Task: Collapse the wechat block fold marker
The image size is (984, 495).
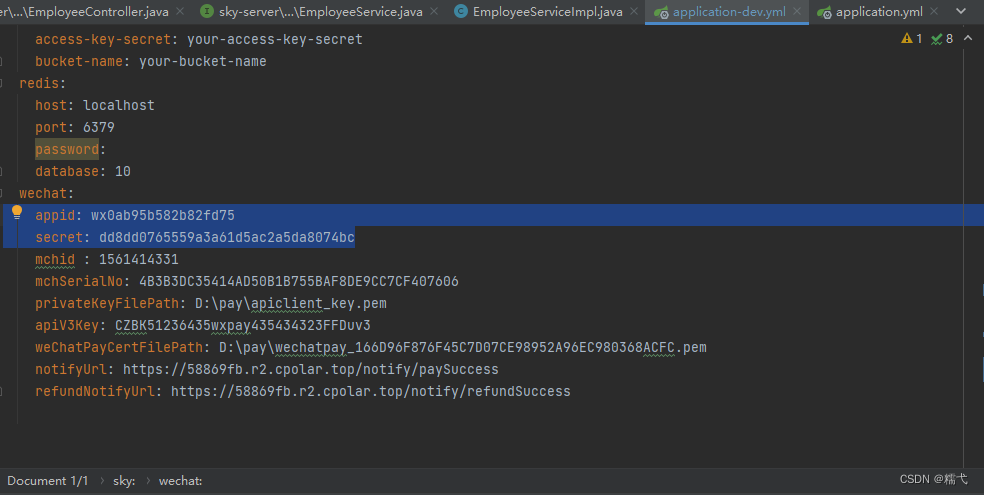Action: 2,193
